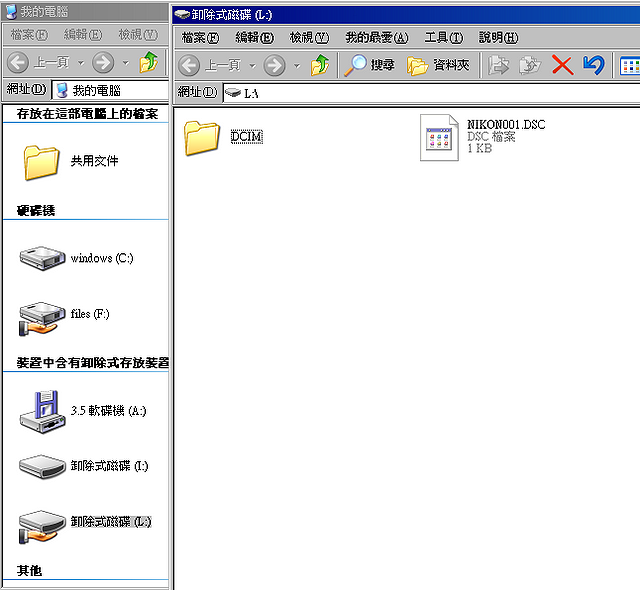Image resolution: width=640 pixels, height=590 pixels.
Task: Click the 其他 group header
Action: click(x=29, y=570)
